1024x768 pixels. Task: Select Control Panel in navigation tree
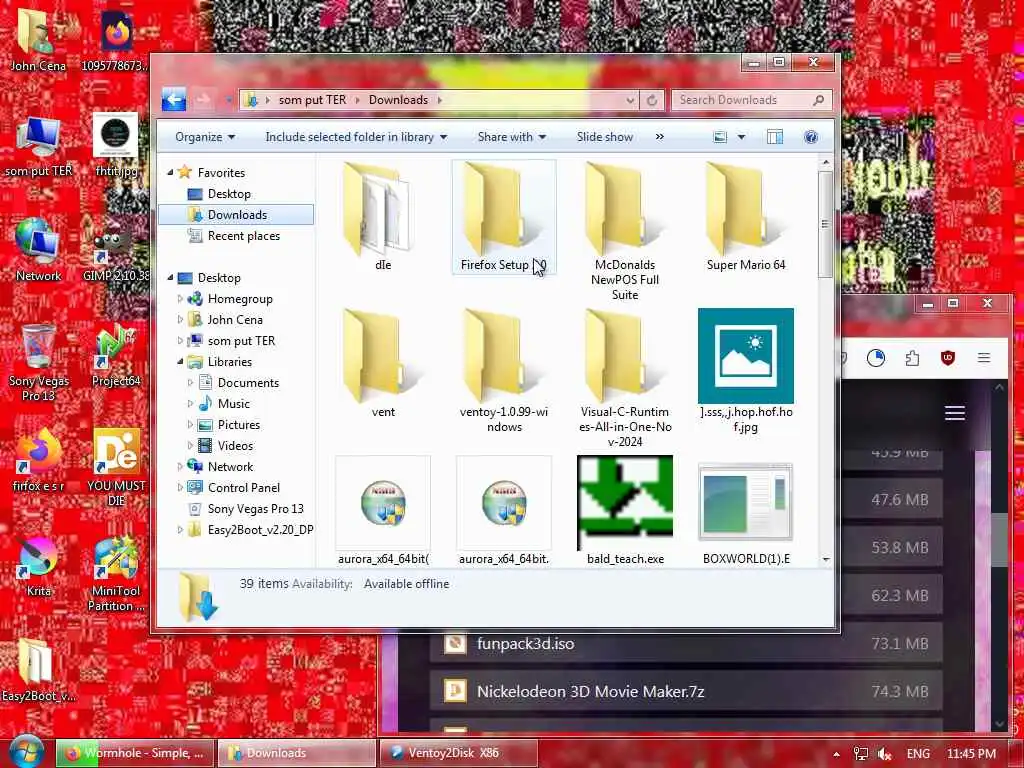(x=243, y=488)
